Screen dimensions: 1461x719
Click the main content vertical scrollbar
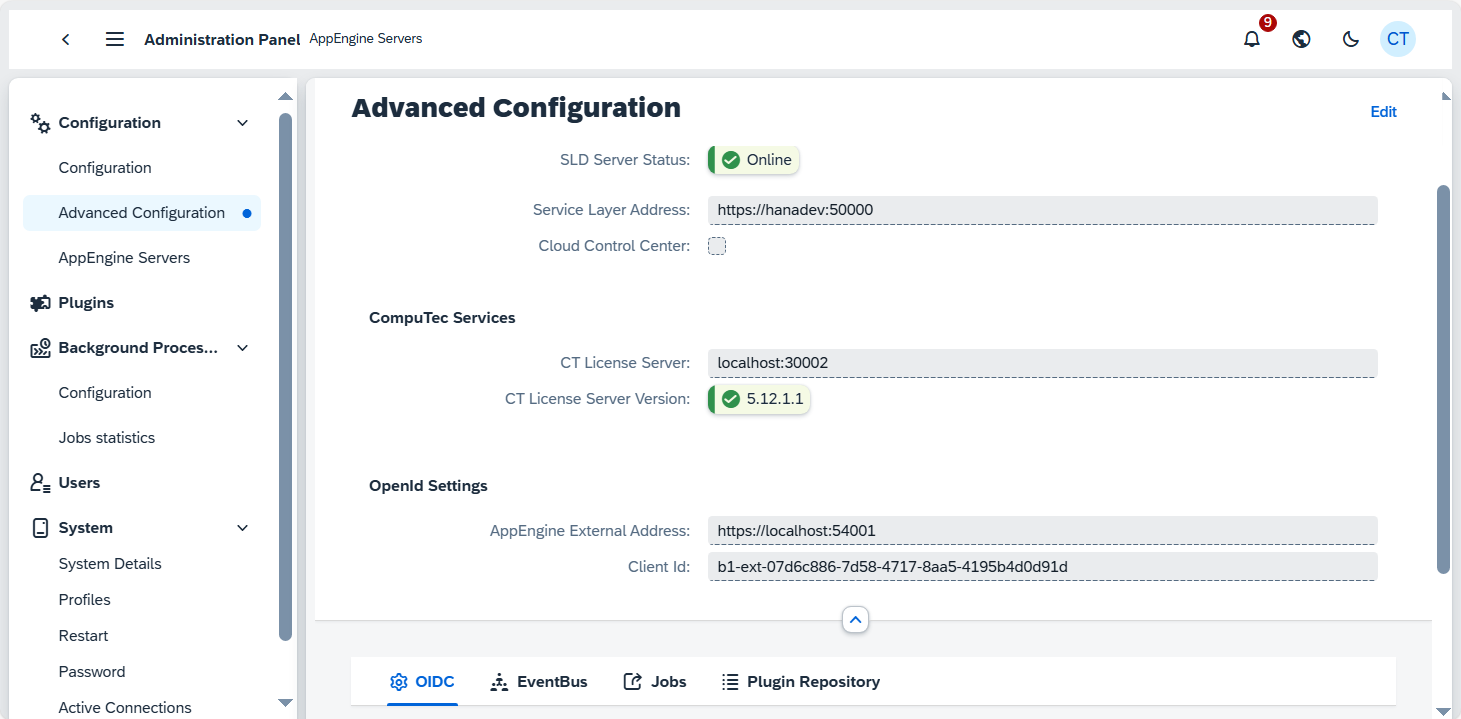1443,380
